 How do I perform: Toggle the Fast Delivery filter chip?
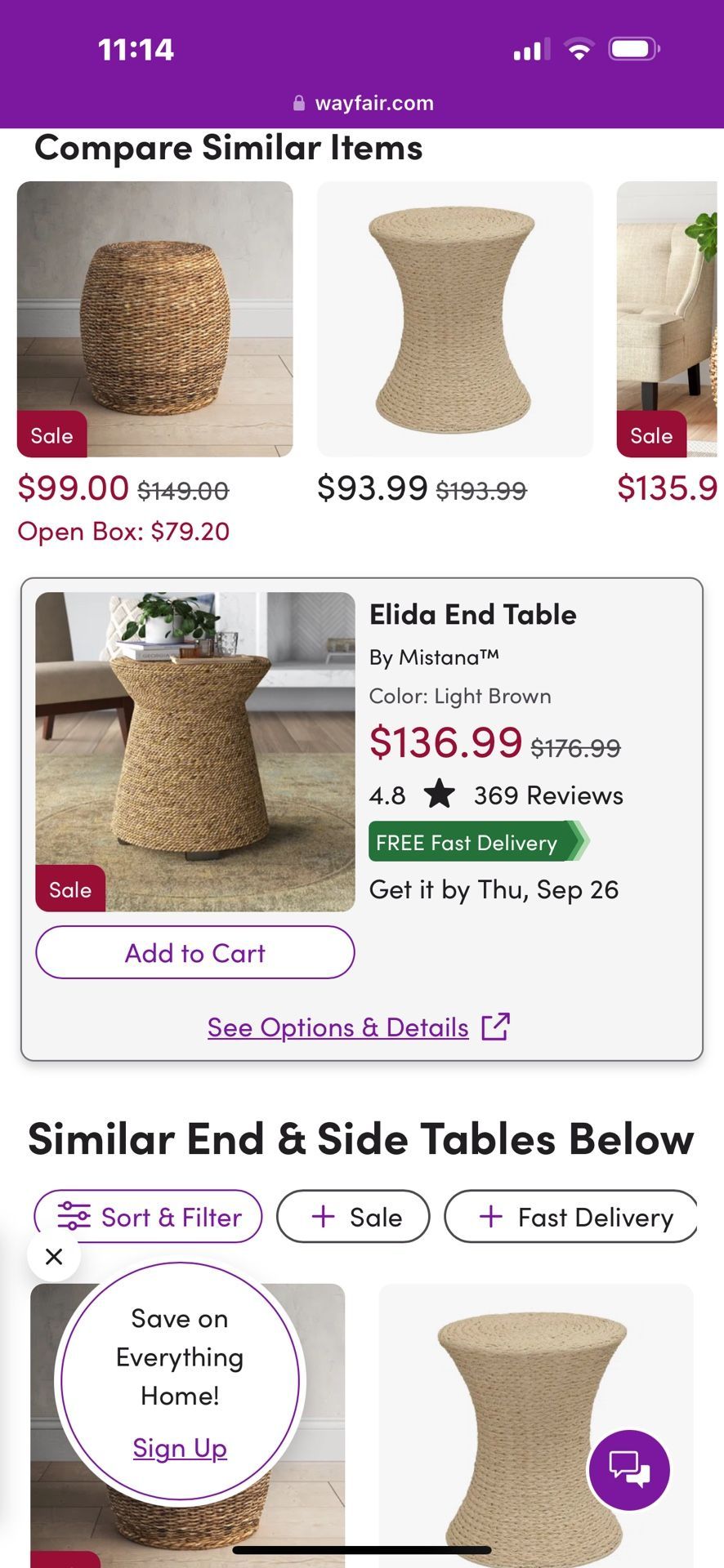[x=572, y=1217]
